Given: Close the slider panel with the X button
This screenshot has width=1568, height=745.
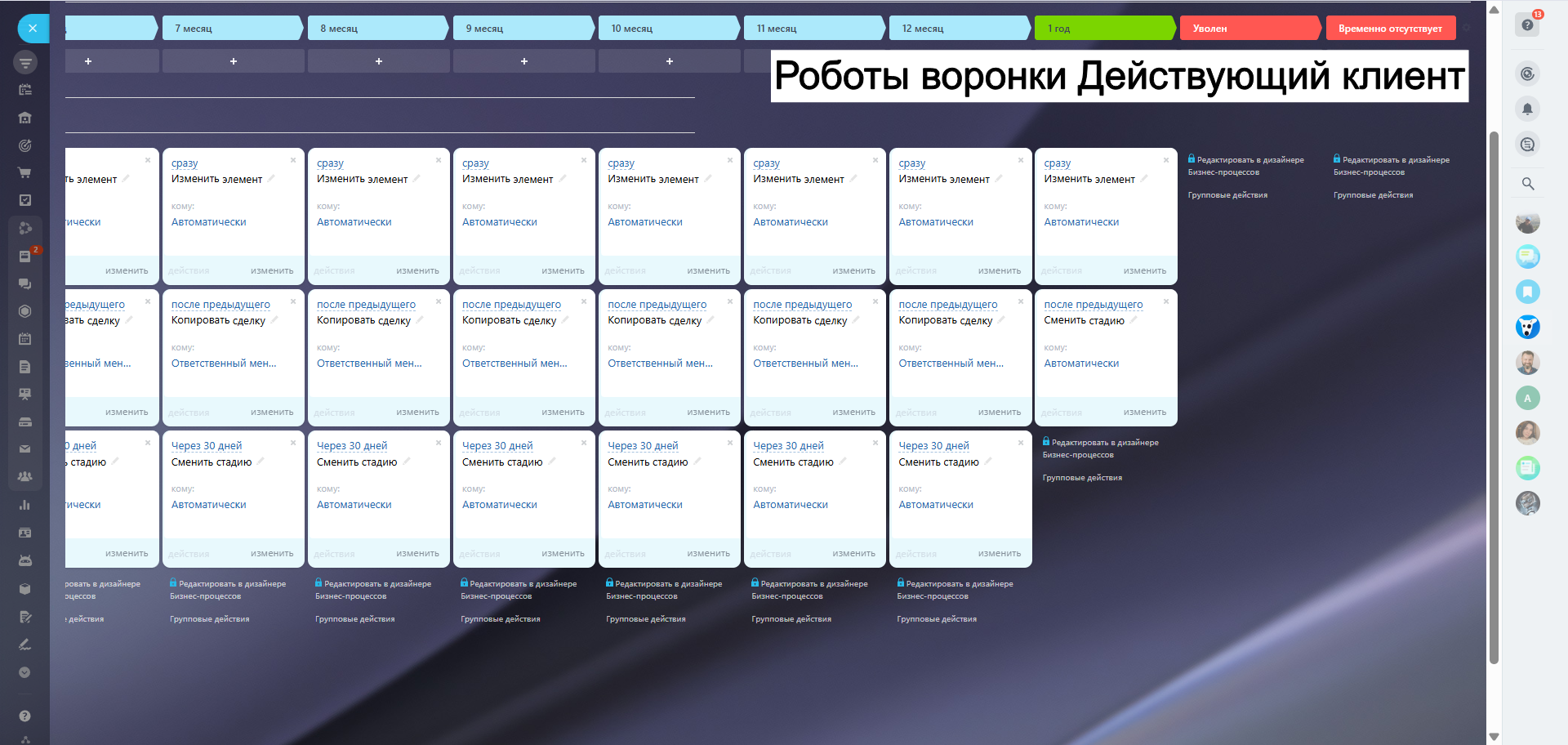Looking at the screenshot, I should pyautogui.click(x=33, y=29).
